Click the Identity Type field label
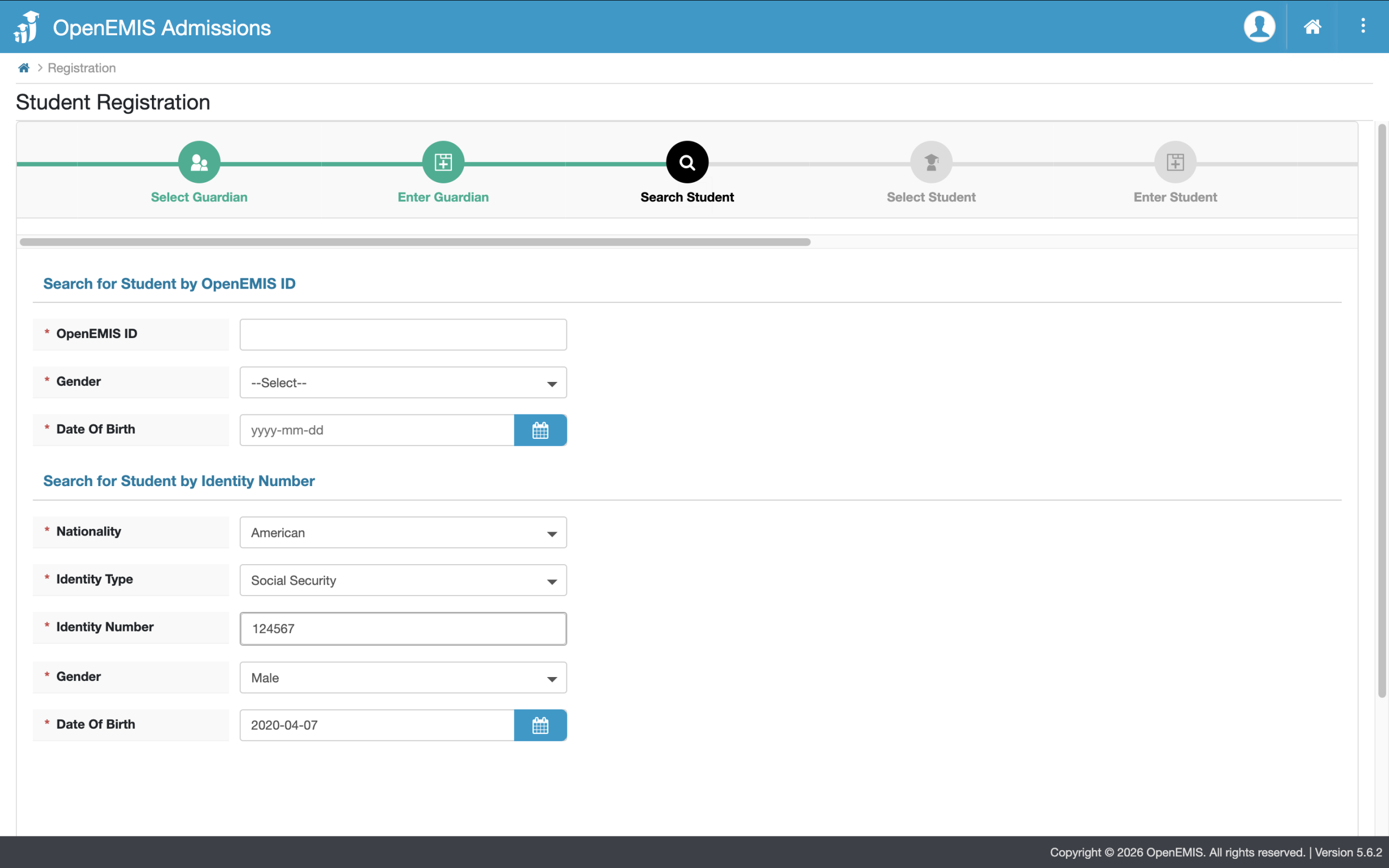This screenshot has width=1389, height=868. tap(95, 579)
